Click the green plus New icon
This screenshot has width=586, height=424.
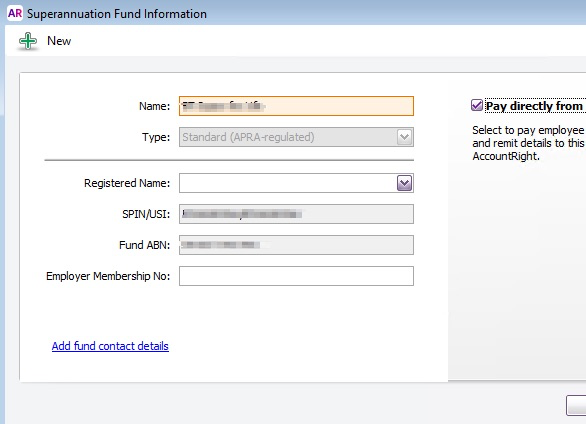coord(28,41)
